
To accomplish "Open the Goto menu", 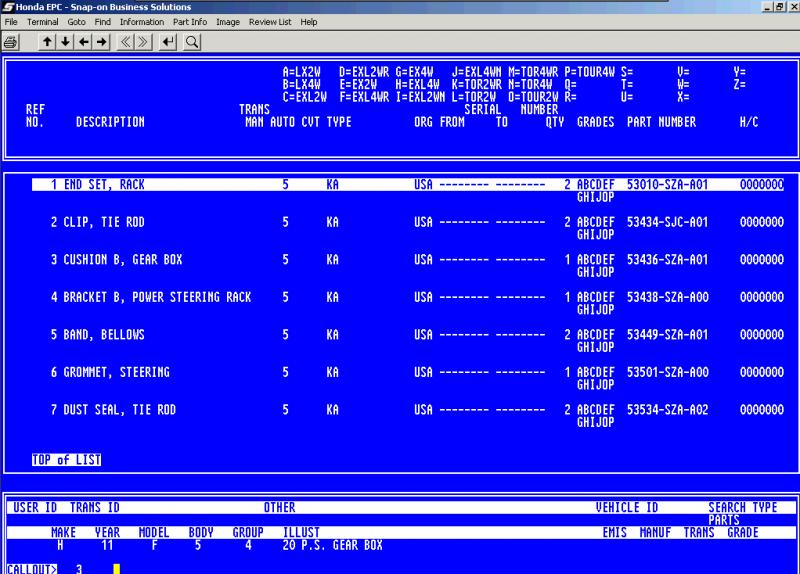I will point(77,22).
